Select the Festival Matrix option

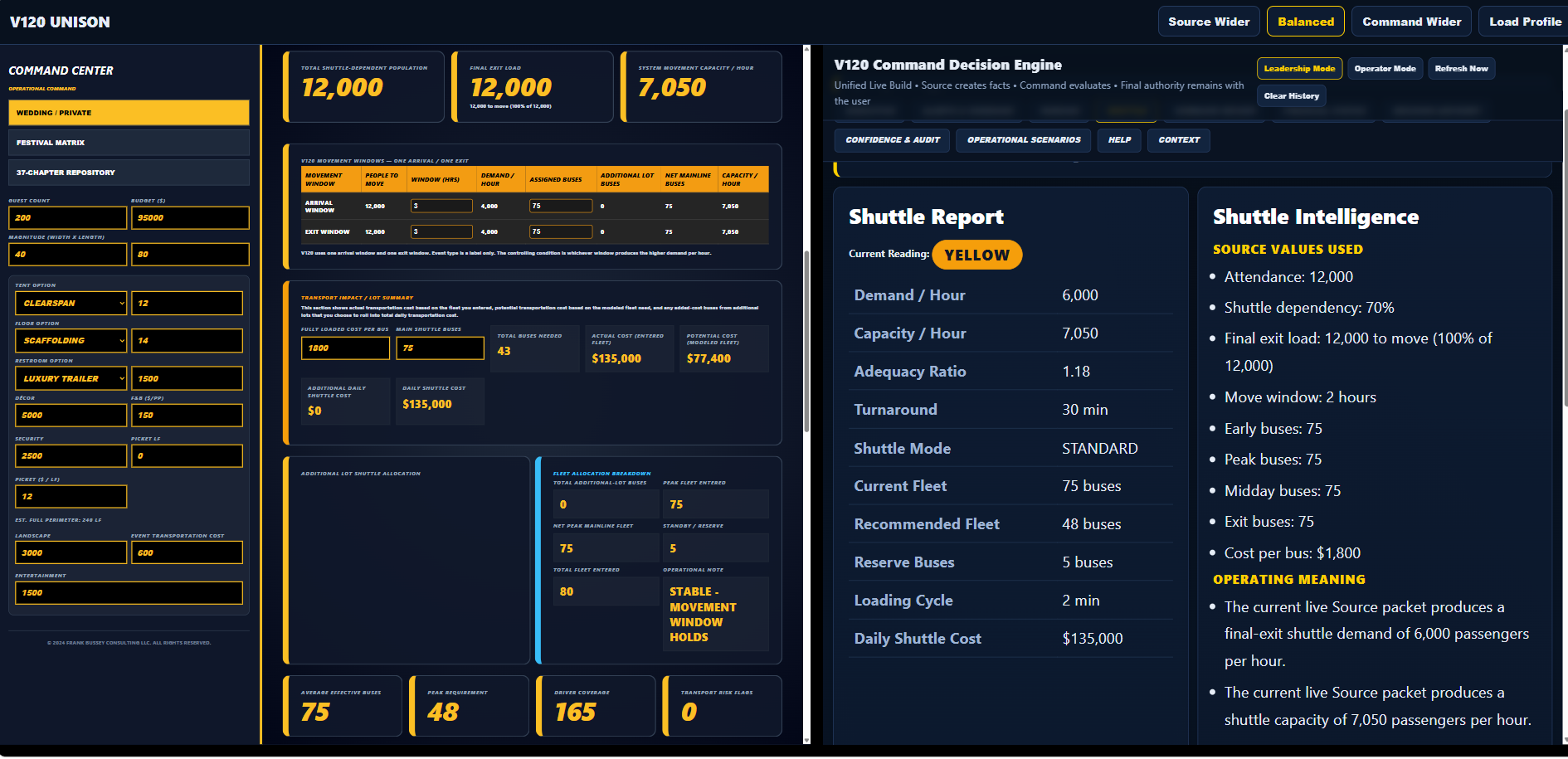pos(129,143)
